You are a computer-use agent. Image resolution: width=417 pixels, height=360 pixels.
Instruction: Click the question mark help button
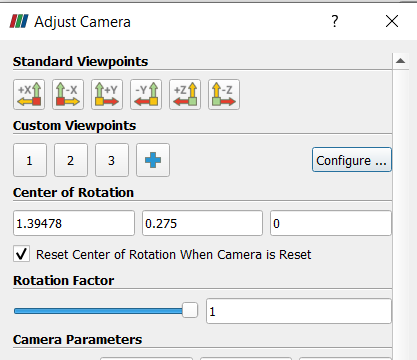pos(335,21)
